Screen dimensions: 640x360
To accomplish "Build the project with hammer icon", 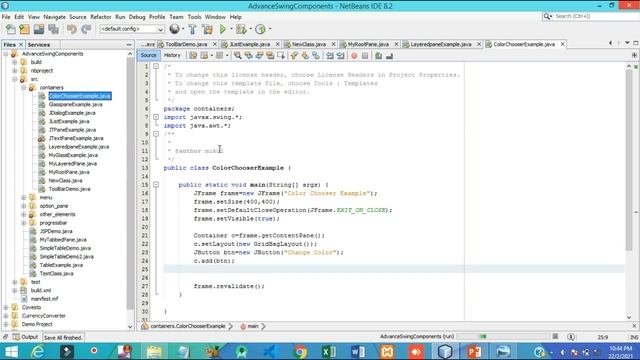I will 192,29.
